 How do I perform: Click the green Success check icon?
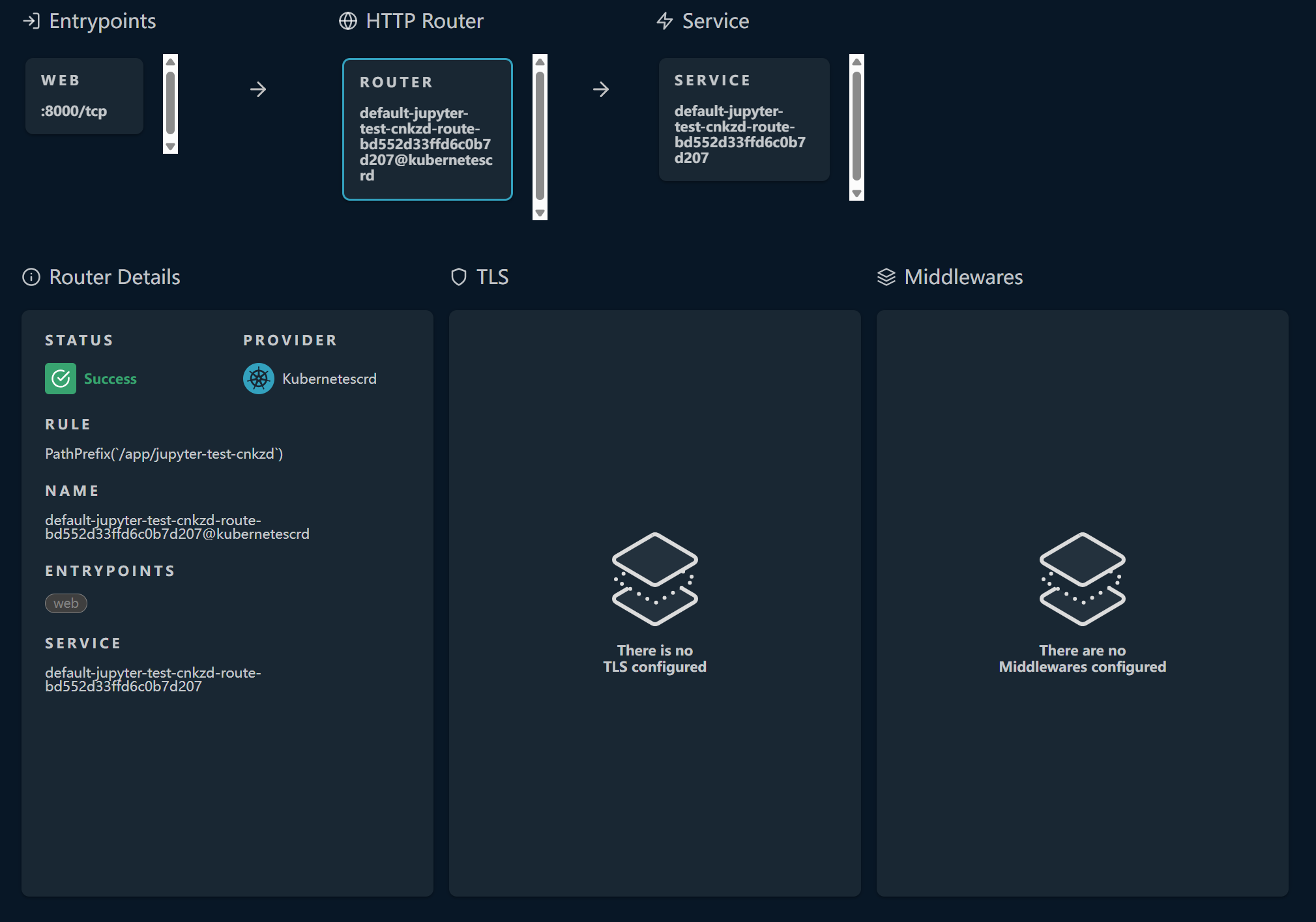coord(61,379)
